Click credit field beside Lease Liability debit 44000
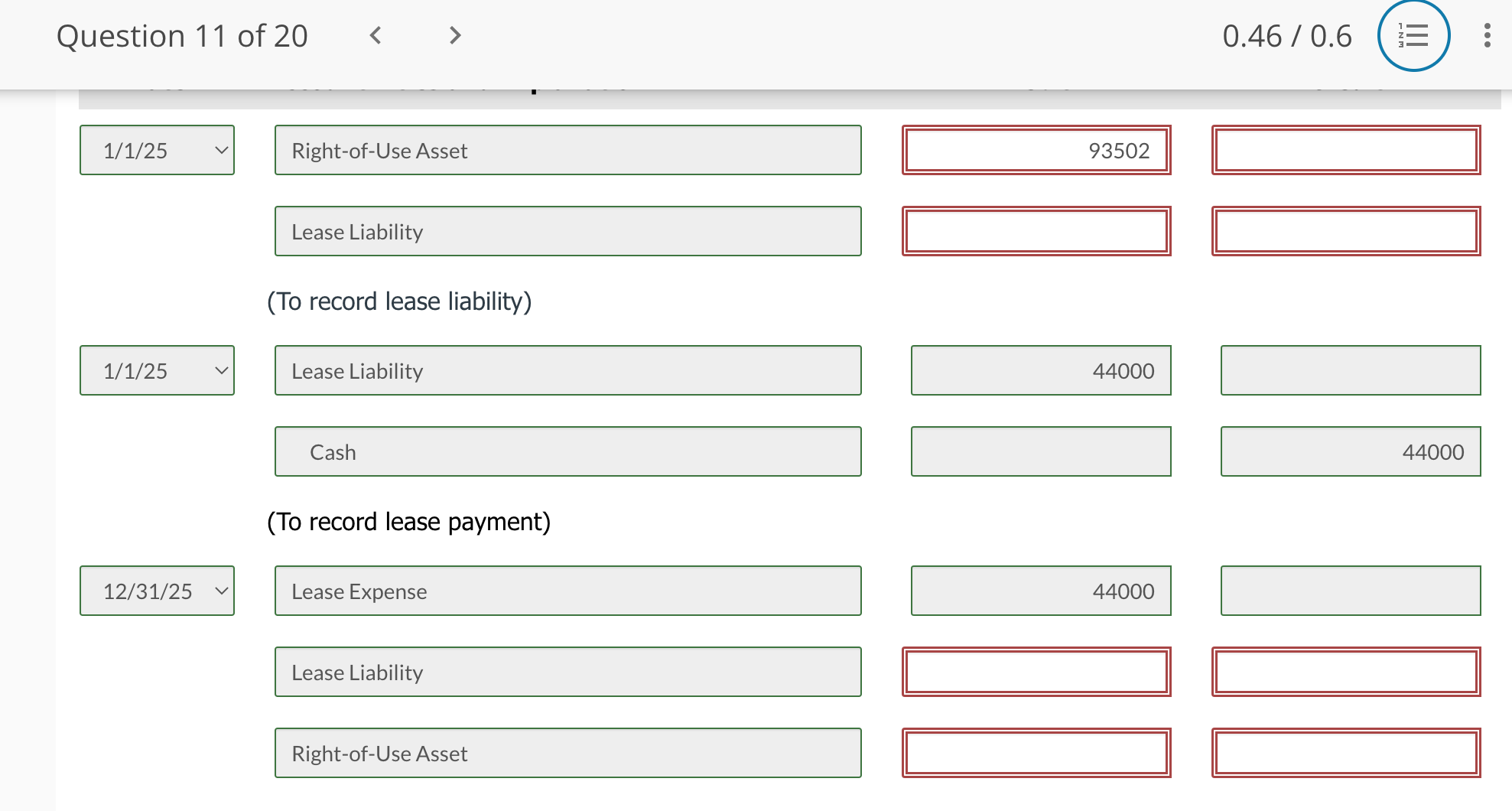This screenshot has height=811, width=1512. tap(1351, 370)
